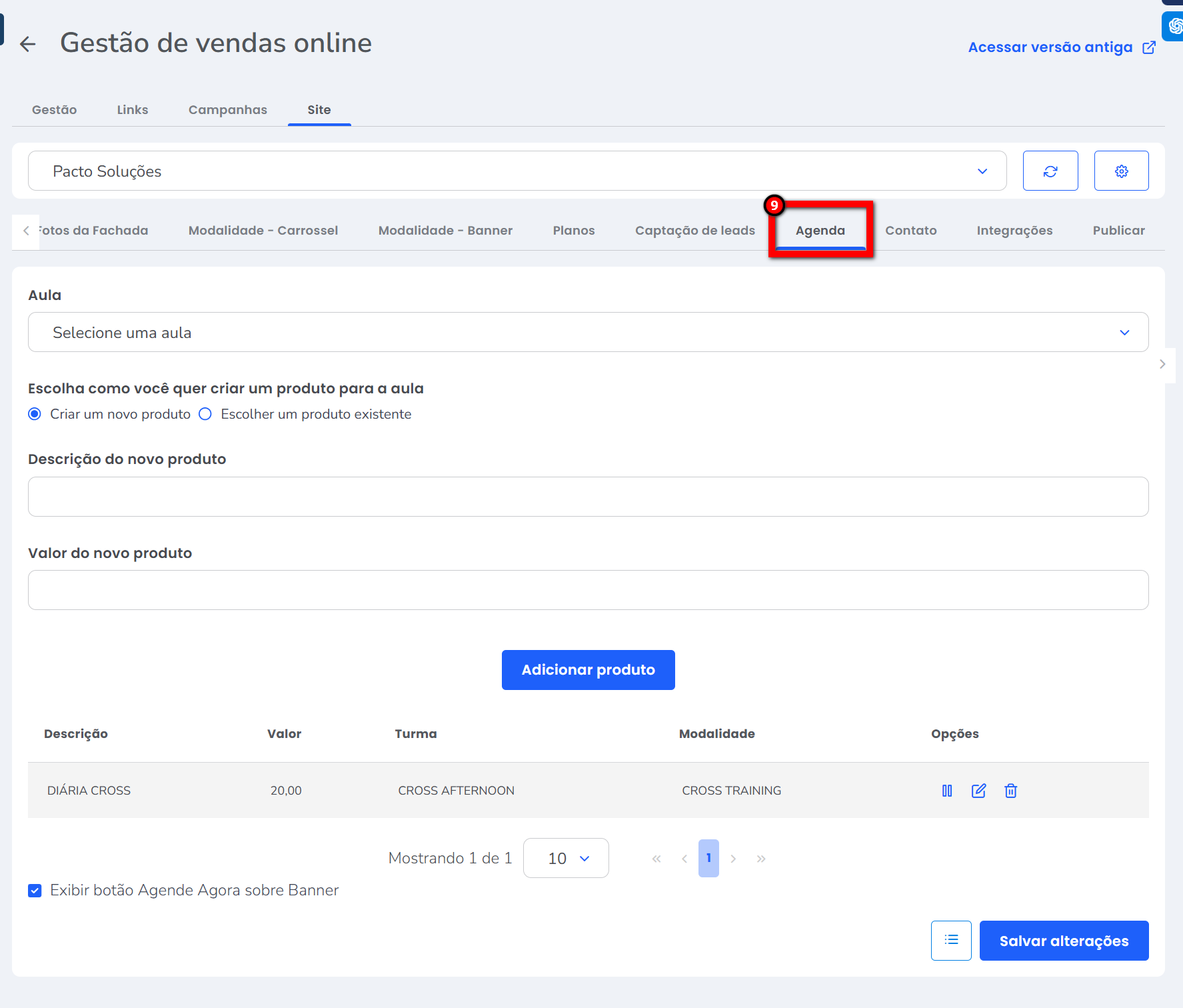Click the list icon beside Salvar alterações
This screenshot has height=1008, width=1183.
[951, 940]
